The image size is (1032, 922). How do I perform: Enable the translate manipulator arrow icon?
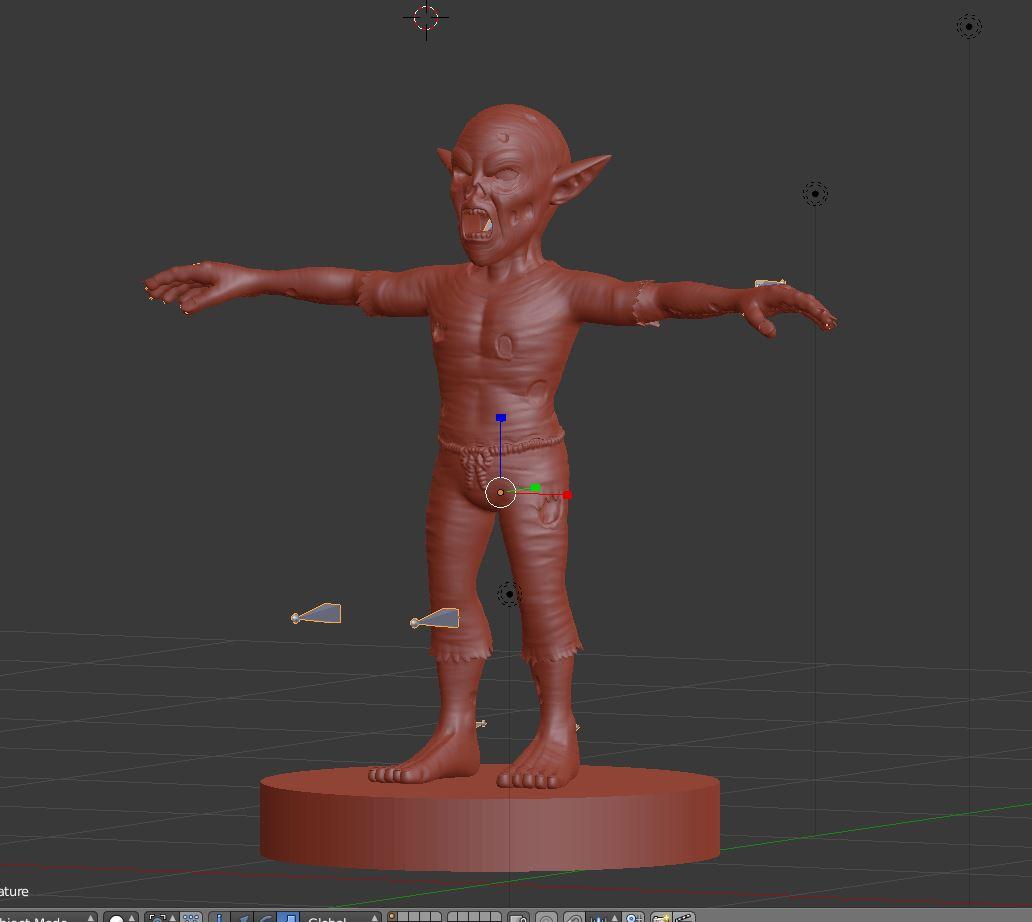243,918
